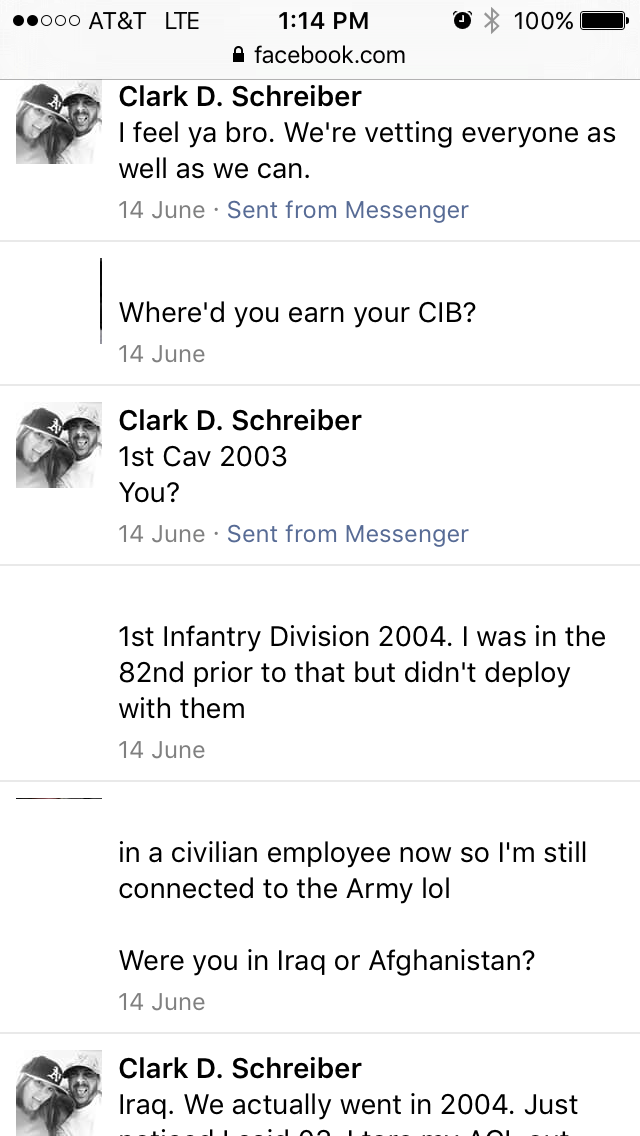This screenshot has width=640, height=1136.
Task: Tap the 1:14 PM clock in status bar
Action: pyautogui.click(x=323, y=20)
